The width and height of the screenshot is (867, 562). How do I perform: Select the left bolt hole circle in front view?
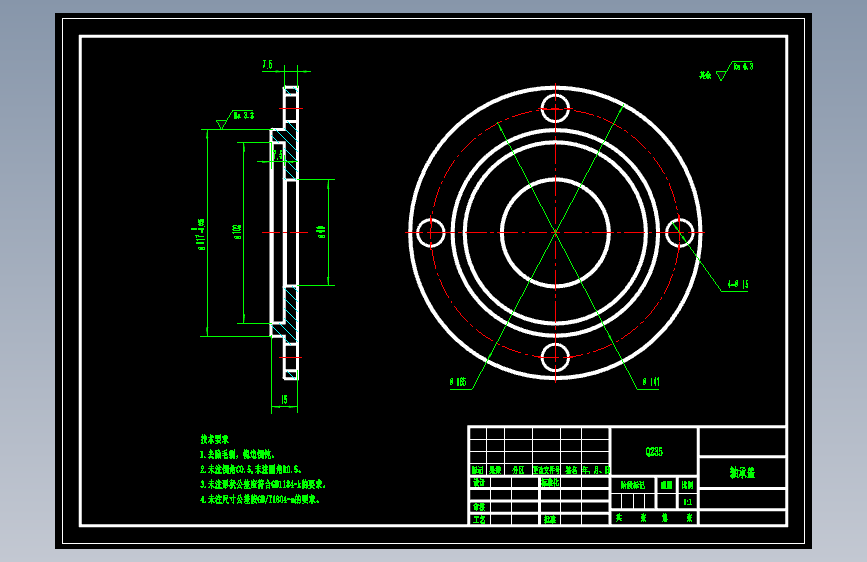click(x=430, y=232)
